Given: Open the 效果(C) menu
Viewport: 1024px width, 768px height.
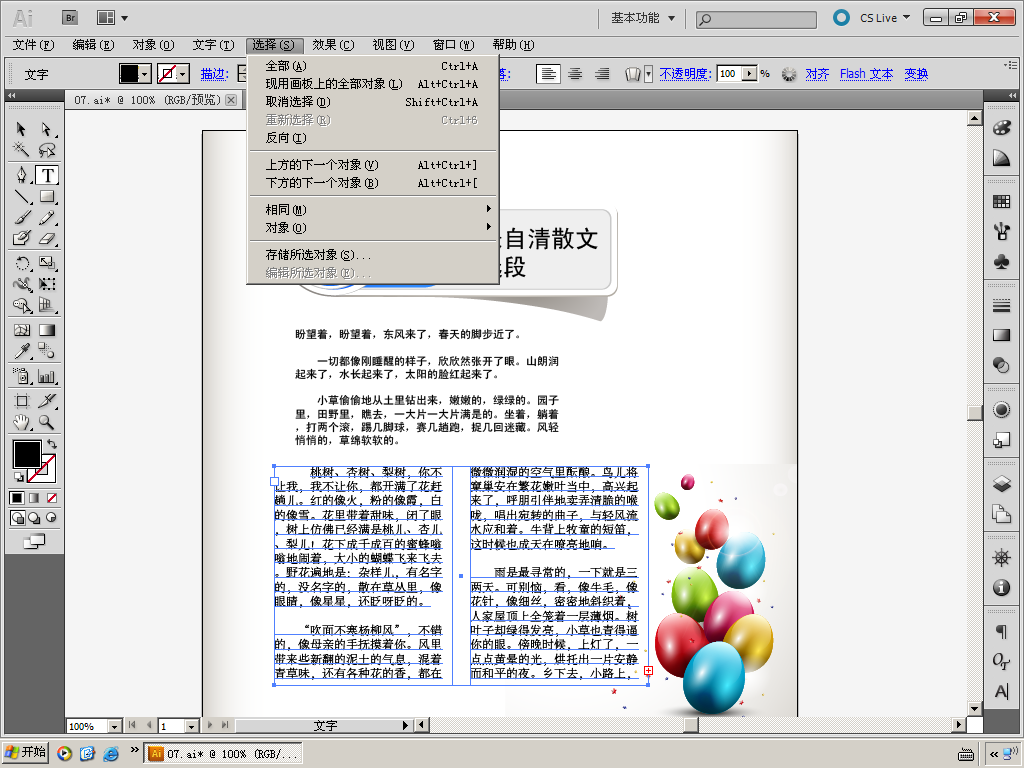Looking at the screenshot, I should tap(332, 44).
